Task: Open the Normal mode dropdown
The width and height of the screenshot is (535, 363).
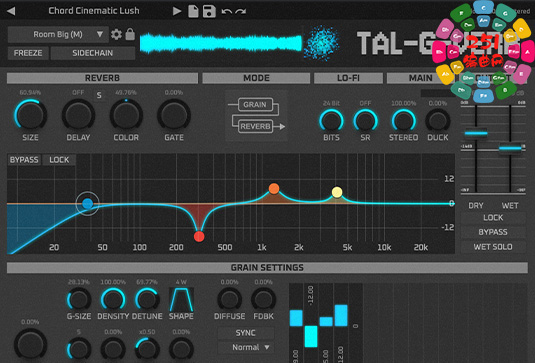Action: pos(246,348)
